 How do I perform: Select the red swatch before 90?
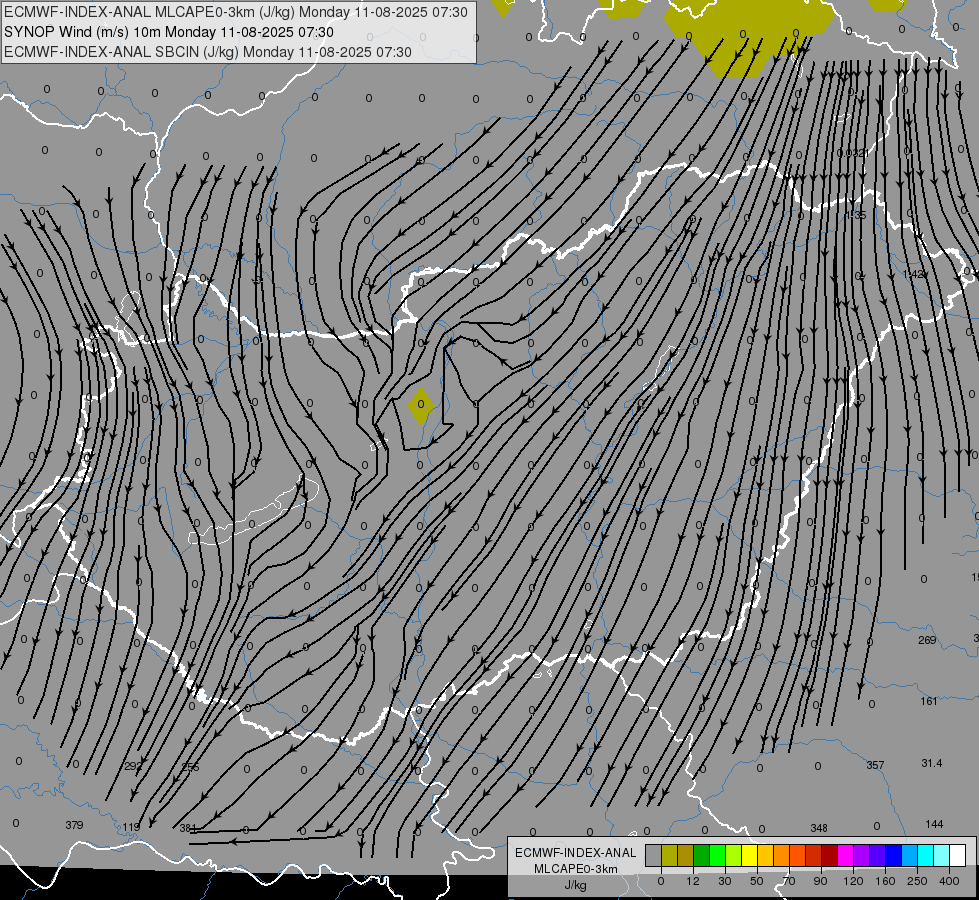[x=814, y=855]
